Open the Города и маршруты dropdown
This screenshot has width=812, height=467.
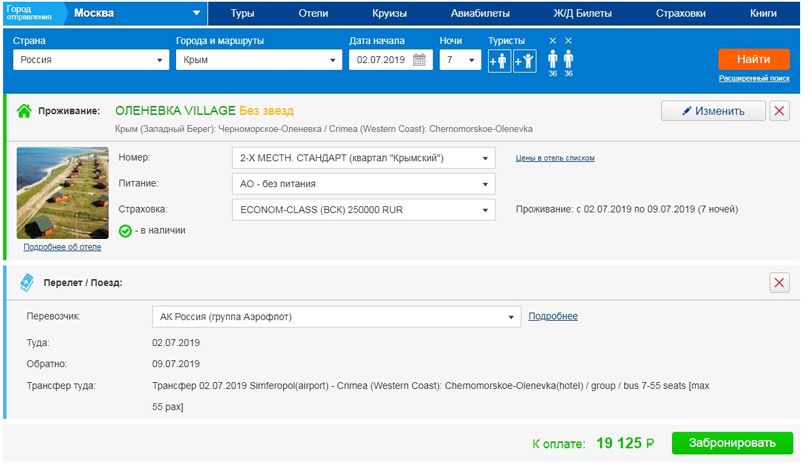click(257, 60)
